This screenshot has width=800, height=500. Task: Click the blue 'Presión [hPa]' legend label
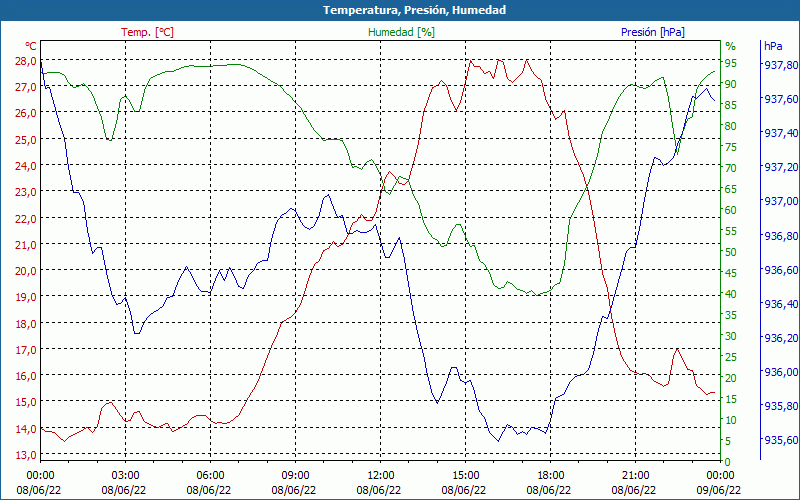[653, 32]
